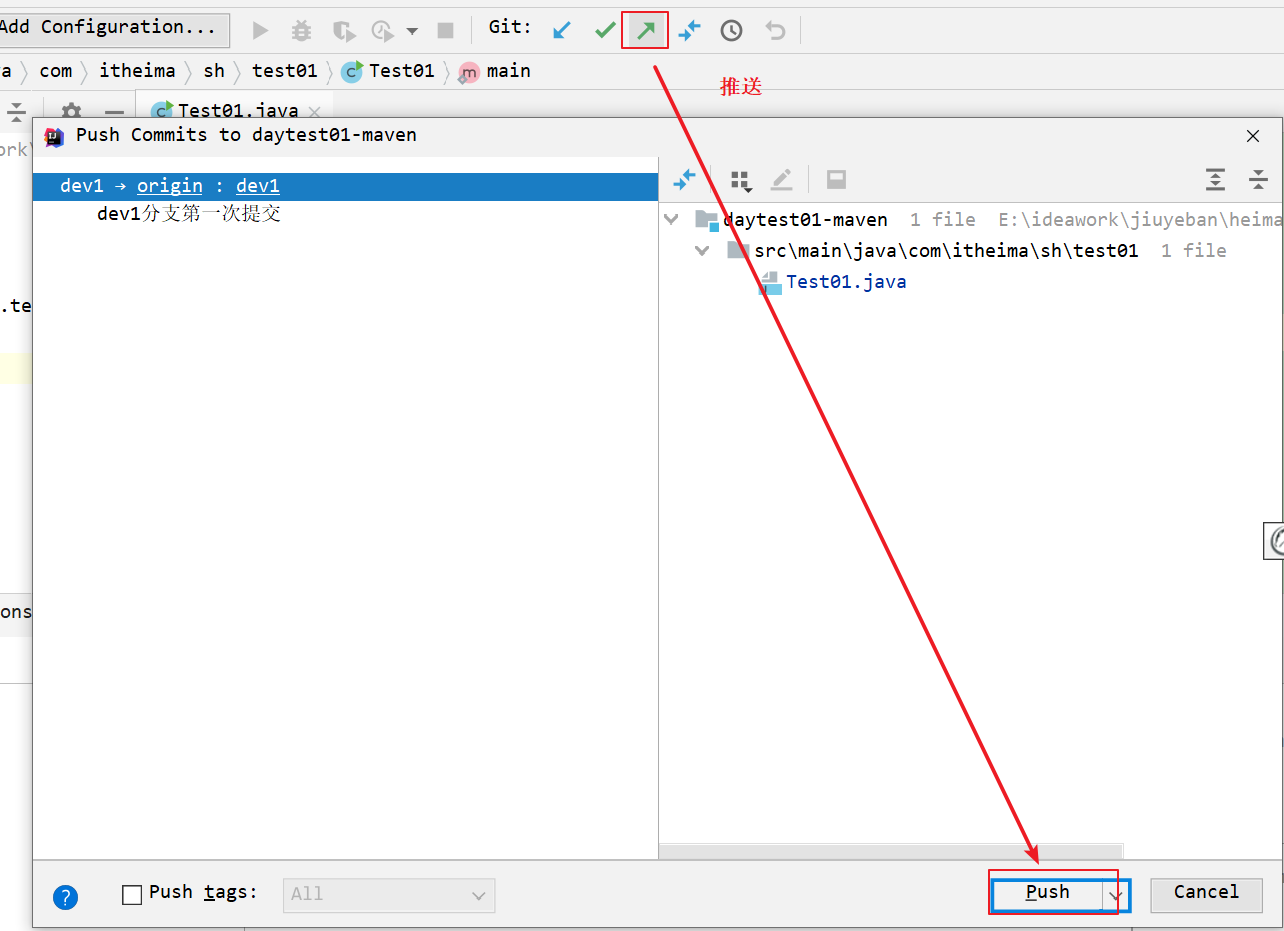Click the origin remote link
The image size is (1284, 931).
point(169,186)
